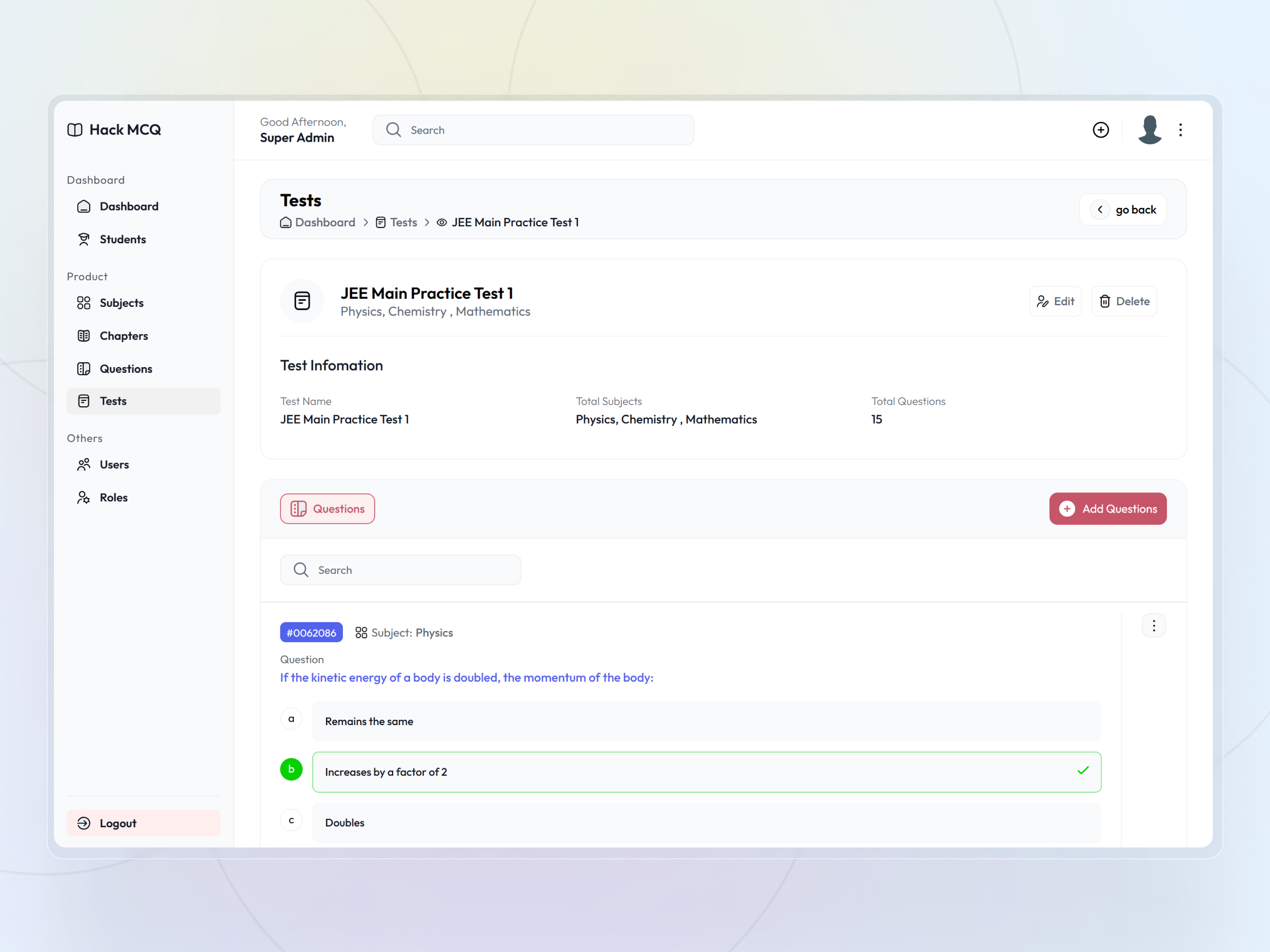The height and width of the screenshot is (952, 1270).
Task: Open the three-dot menu on question #0062086
Action: pyautogui.click(x=1154, y=626)
